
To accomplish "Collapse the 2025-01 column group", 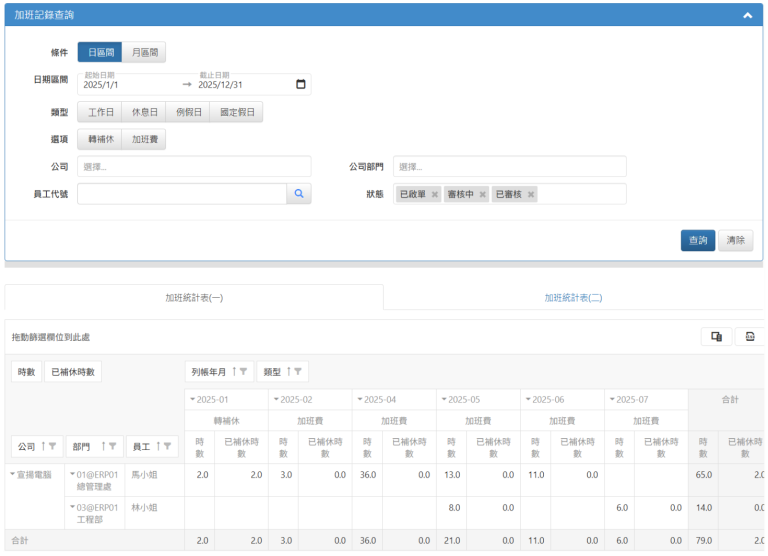I will 192,399.
